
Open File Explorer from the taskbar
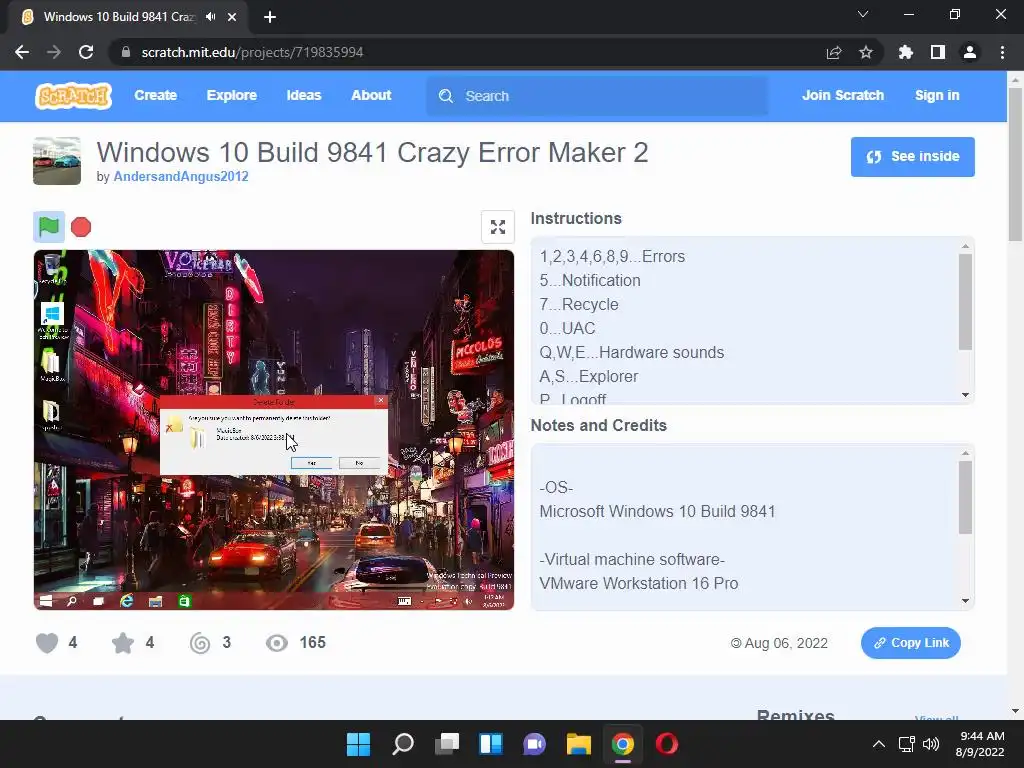pos(579,744)
